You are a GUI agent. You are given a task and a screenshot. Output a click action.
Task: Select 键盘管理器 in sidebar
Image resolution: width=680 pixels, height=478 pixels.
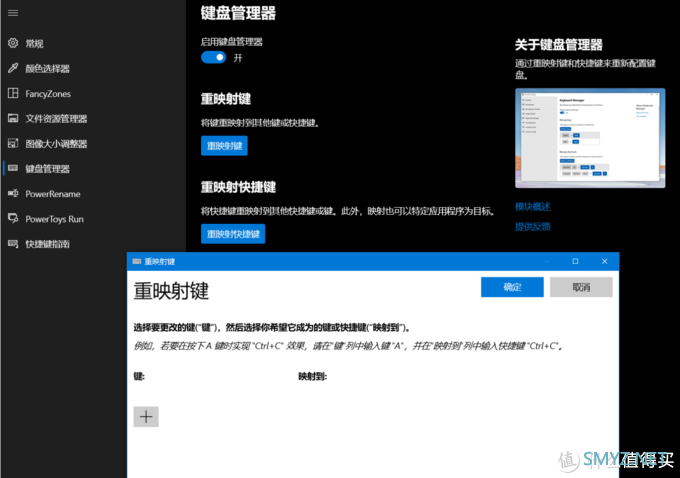(47, 169)
